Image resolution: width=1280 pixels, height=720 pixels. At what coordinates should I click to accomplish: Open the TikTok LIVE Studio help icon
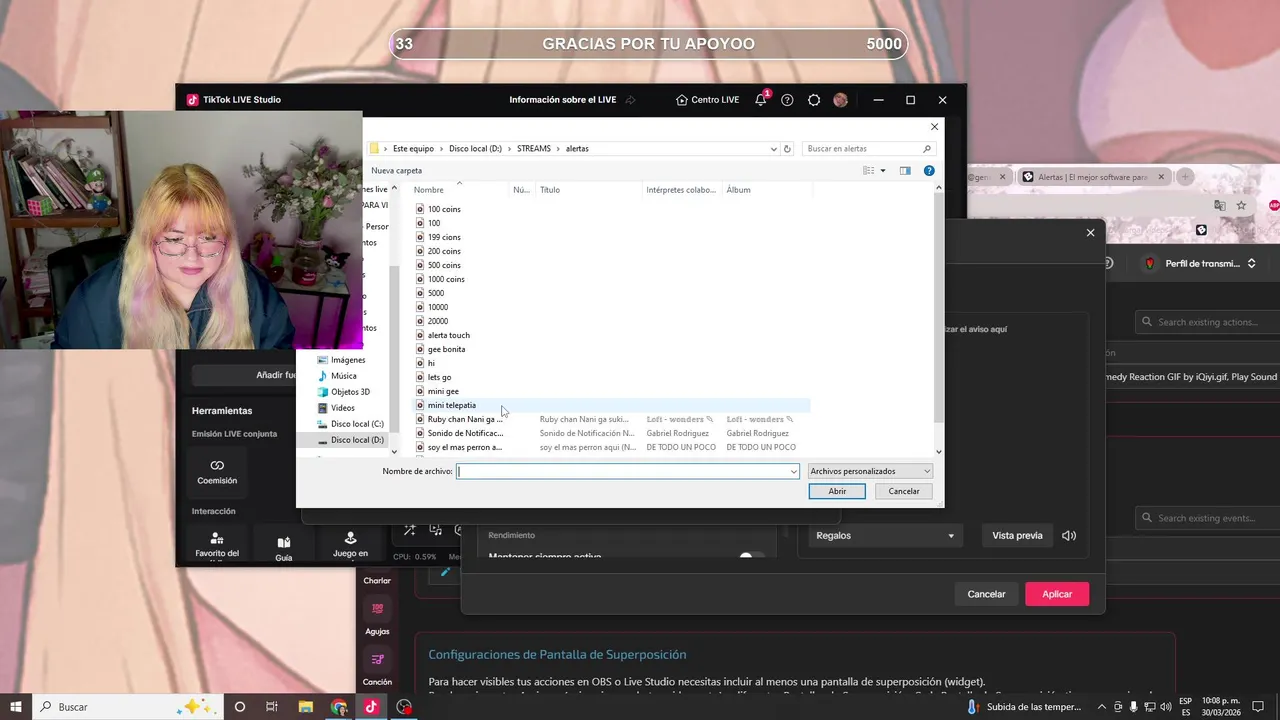click(x=787, y=100)
